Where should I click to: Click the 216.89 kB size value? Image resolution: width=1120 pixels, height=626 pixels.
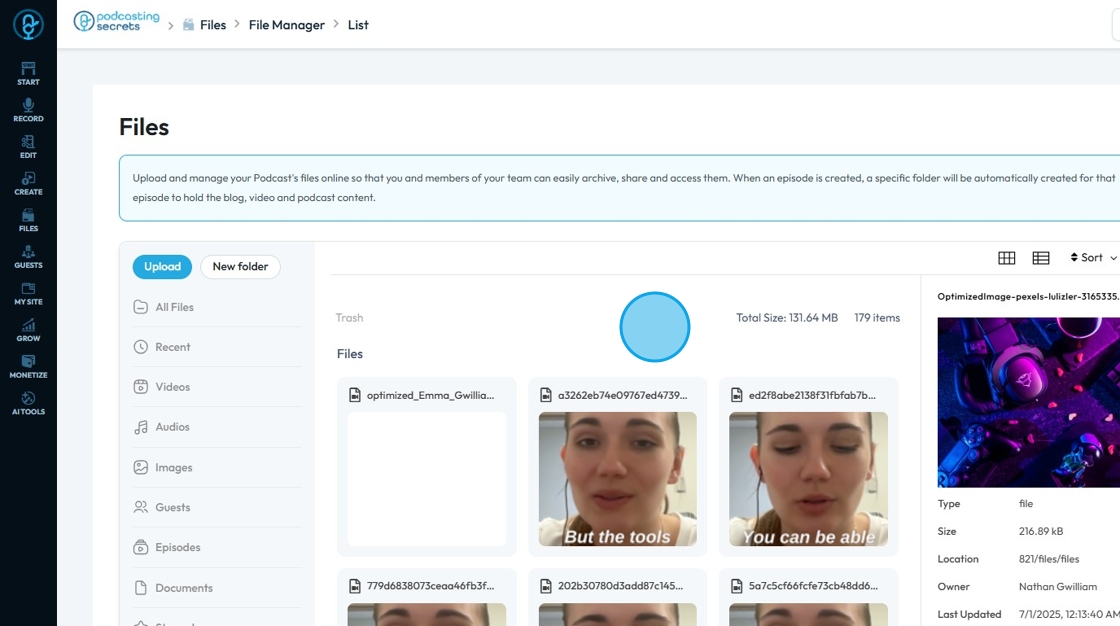1041,532
